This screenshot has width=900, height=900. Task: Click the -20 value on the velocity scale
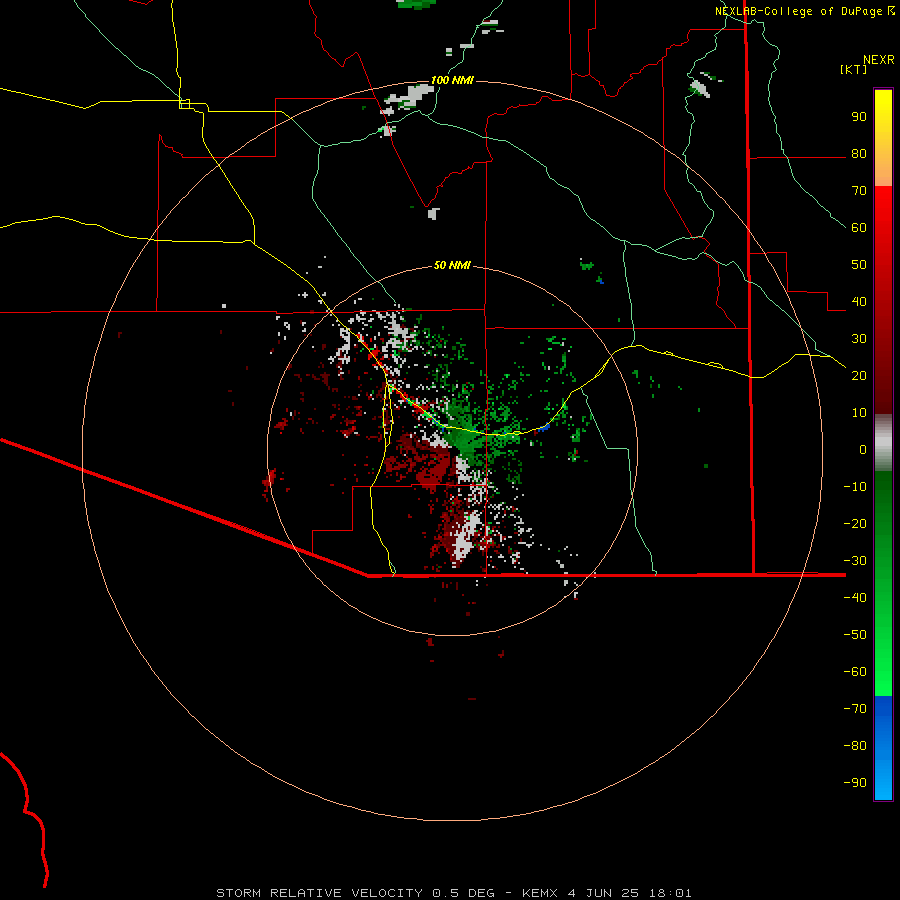point(855,523)
